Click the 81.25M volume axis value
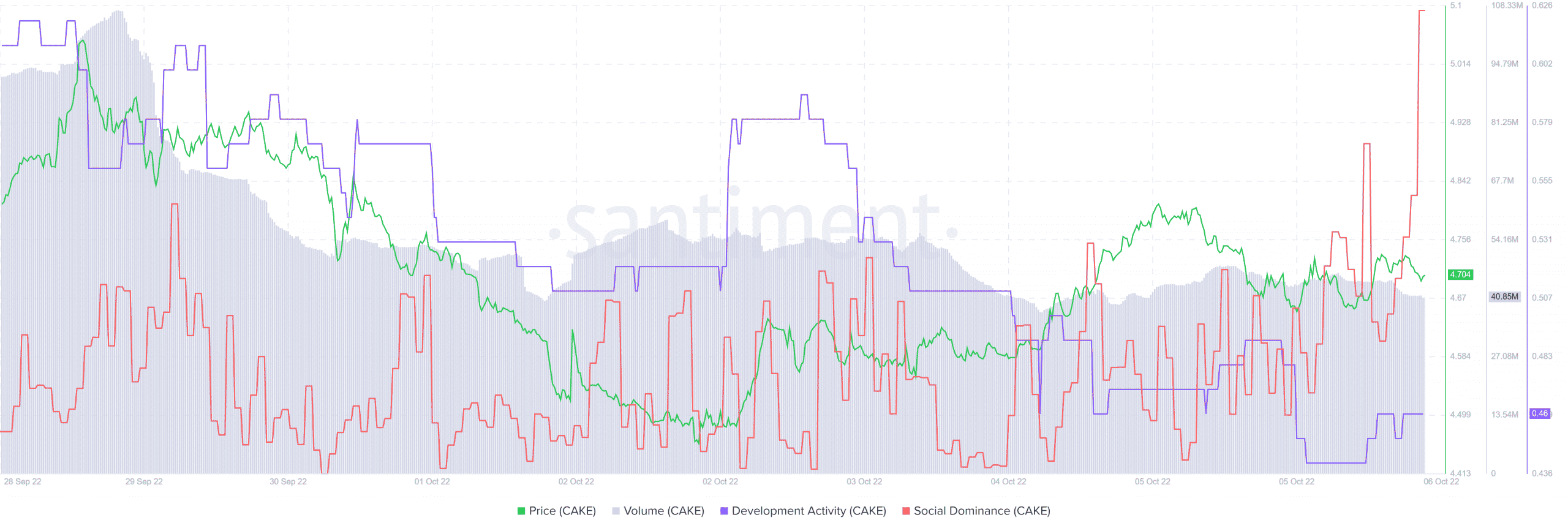This screenshot has height=531, width=1568. 1504,122
